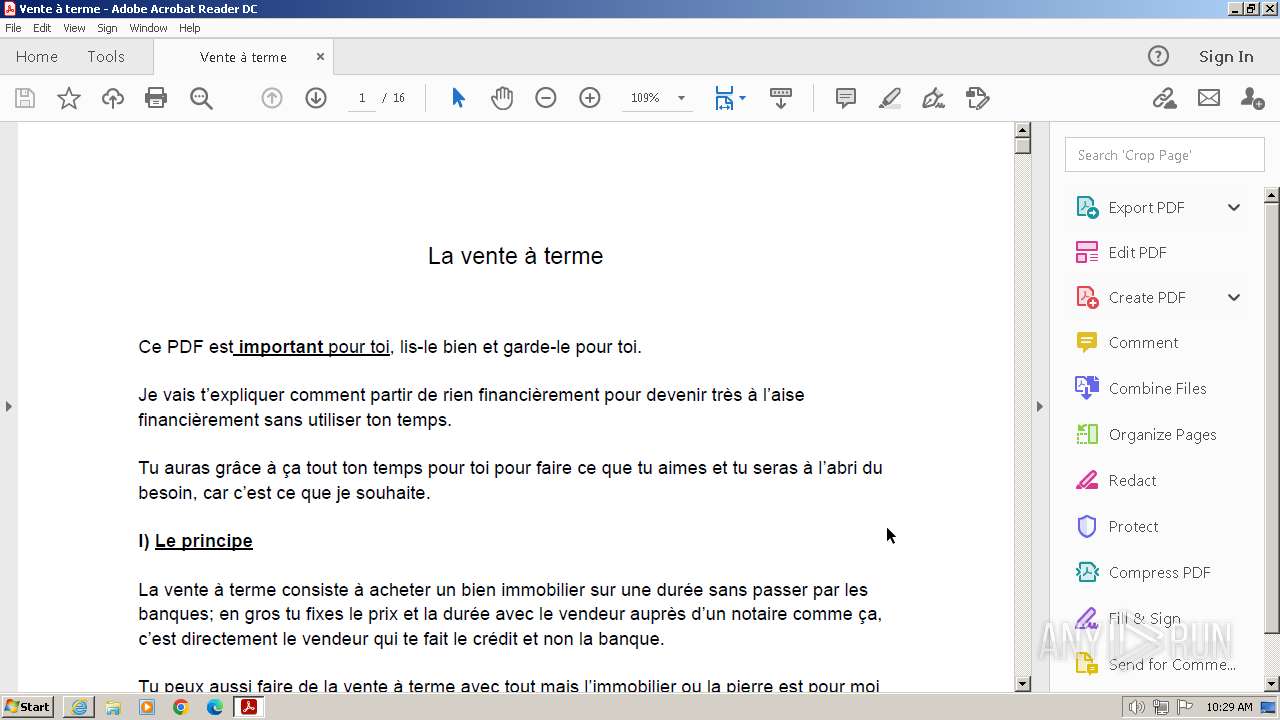
Task: Open Microsoft Edge from the taskbar
Action: (215, 707)
